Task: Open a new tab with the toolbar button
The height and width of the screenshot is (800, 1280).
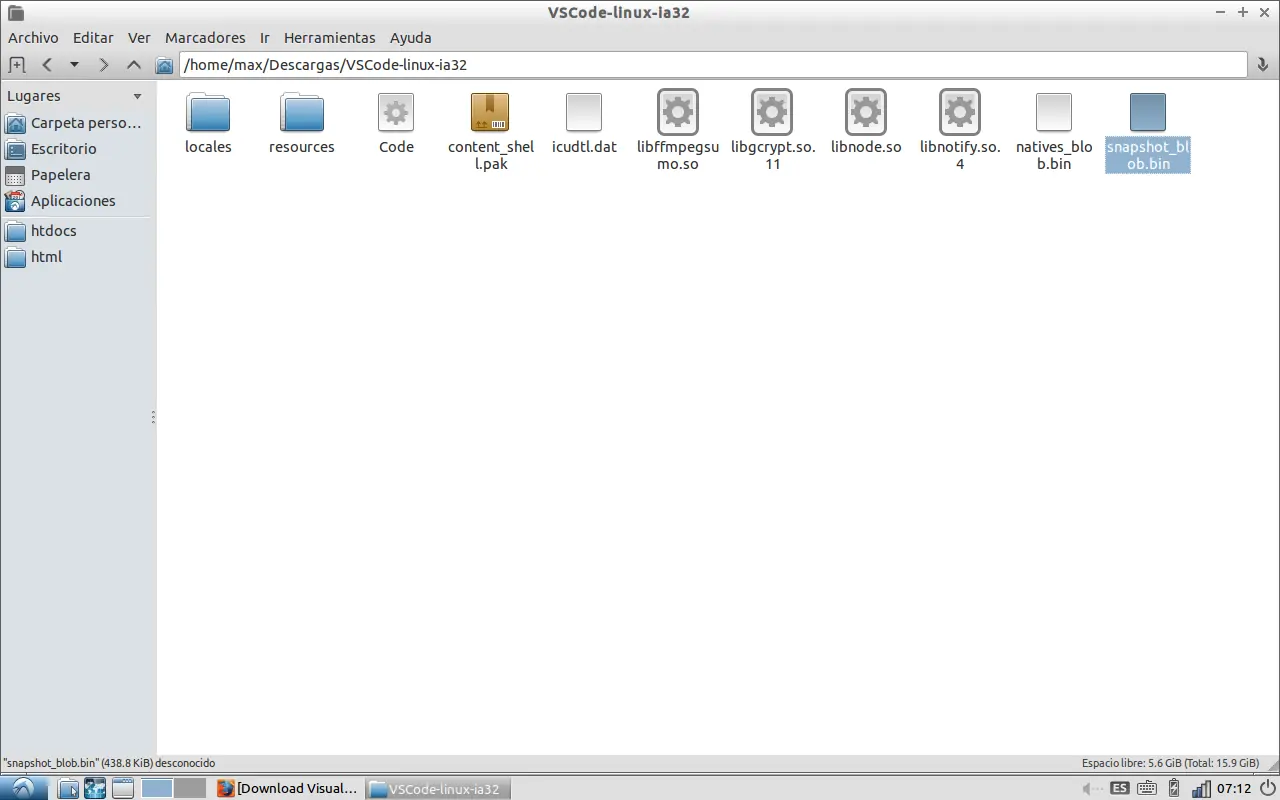Action: pyautogui.click(x=16, y=65)
